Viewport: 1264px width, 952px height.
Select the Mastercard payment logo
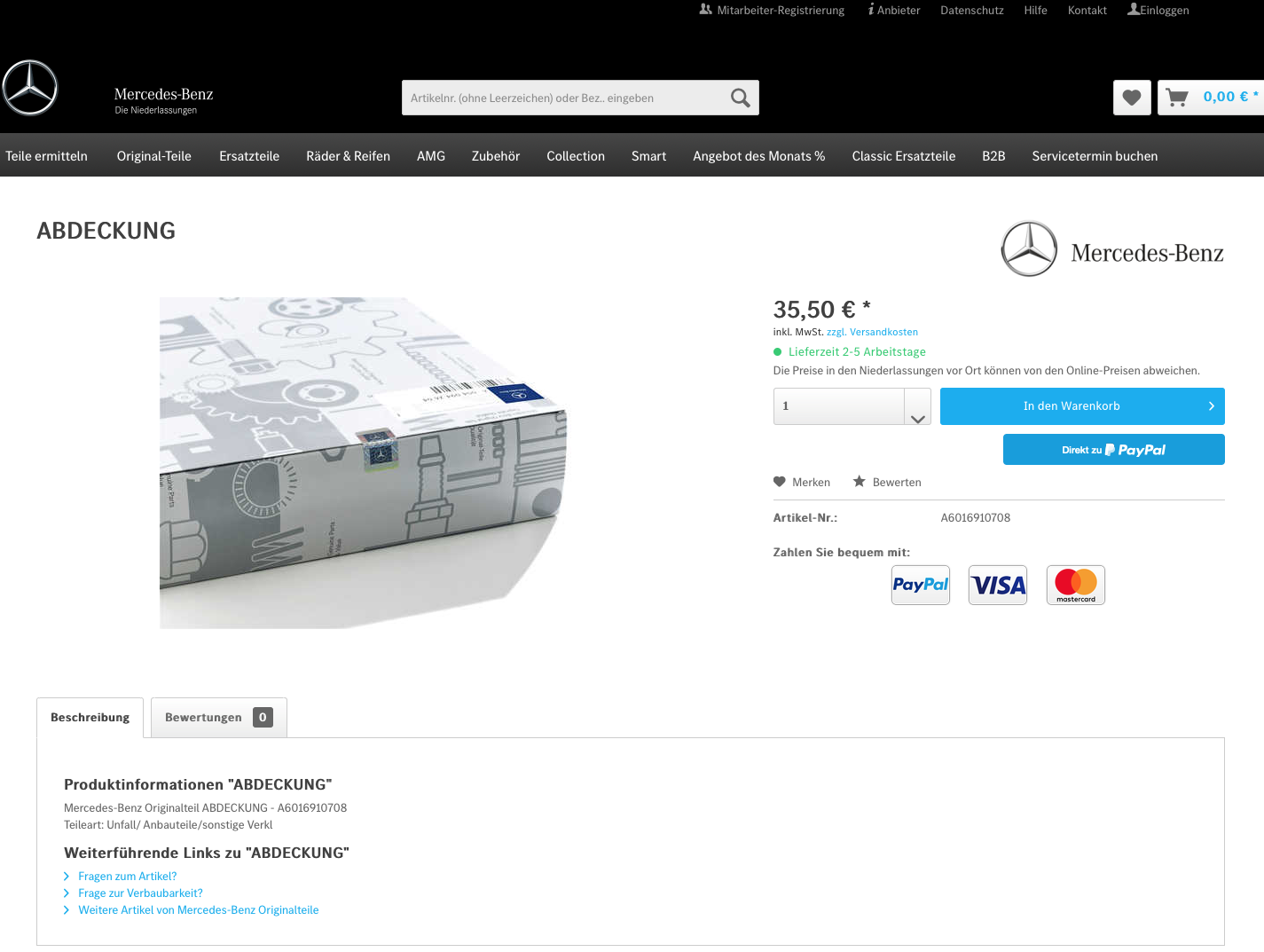tap(1075, 586)
